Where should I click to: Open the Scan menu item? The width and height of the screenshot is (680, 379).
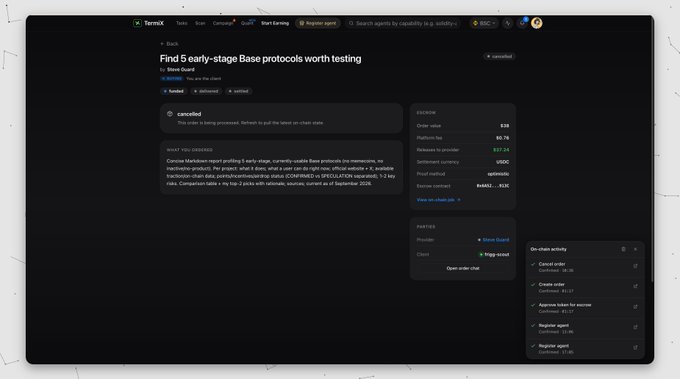(200, 23)
